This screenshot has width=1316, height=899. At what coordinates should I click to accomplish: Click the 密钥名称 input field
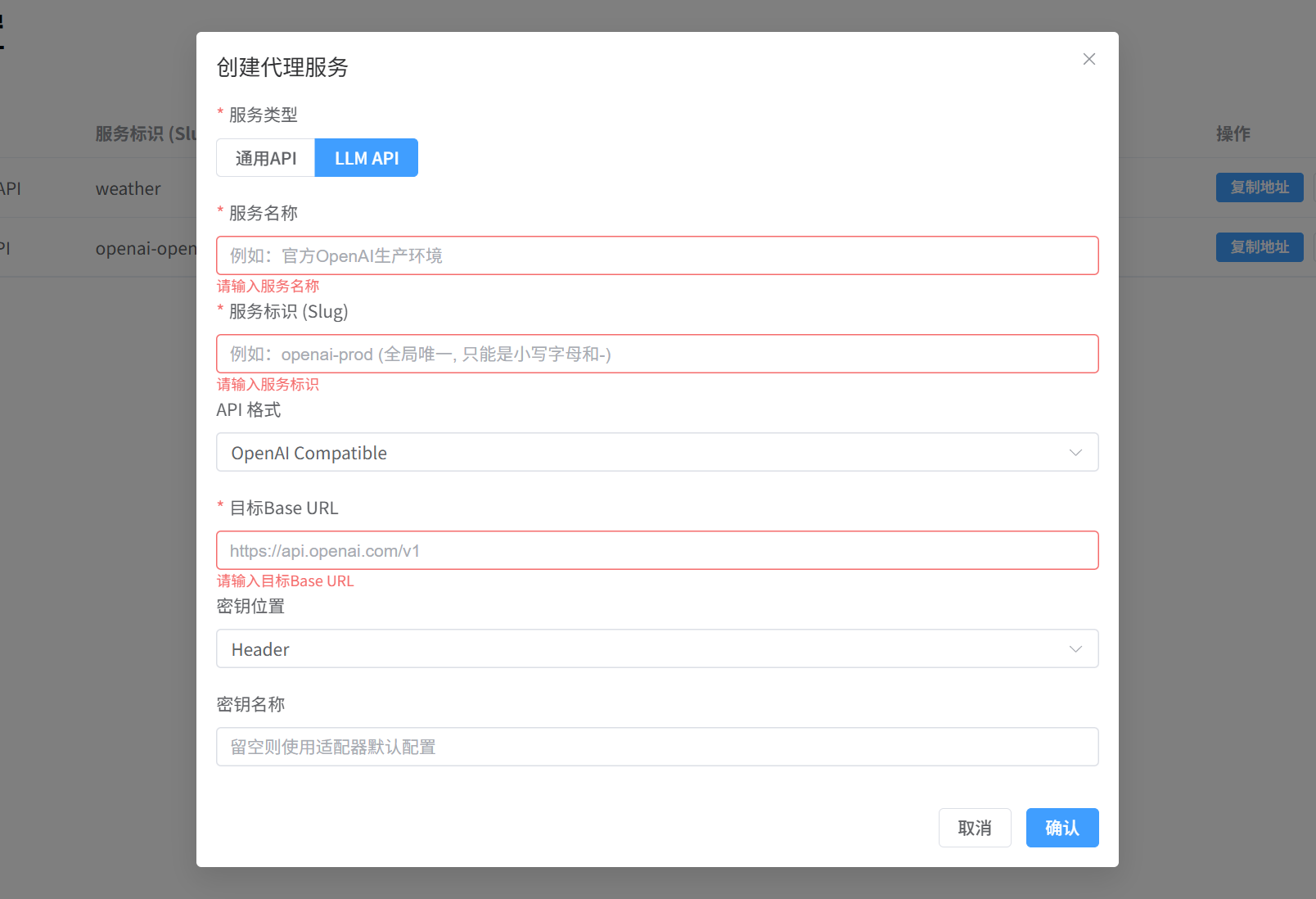click(x=656, y=747)
